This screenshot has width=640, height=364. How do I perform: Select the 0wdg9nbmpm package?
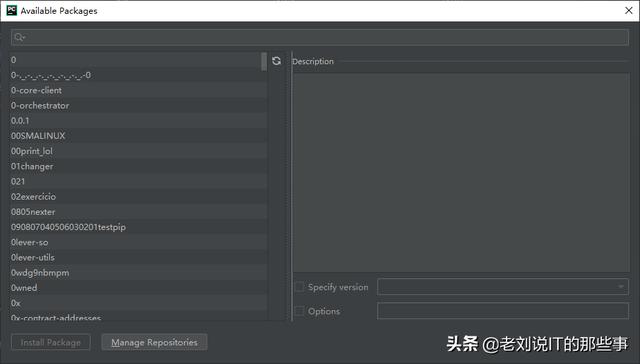pos(138,273)
